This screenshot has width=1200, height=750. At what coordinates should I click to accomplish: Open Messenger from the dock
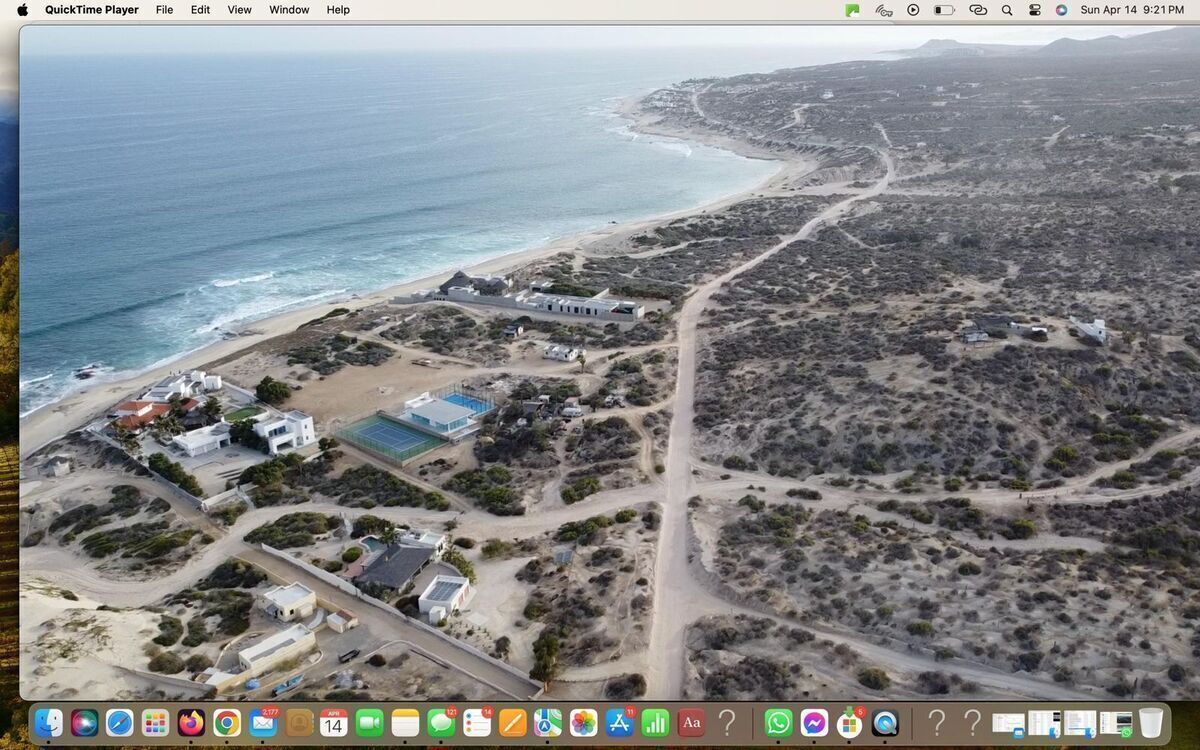pyautogui.click(x=814, y=722)
